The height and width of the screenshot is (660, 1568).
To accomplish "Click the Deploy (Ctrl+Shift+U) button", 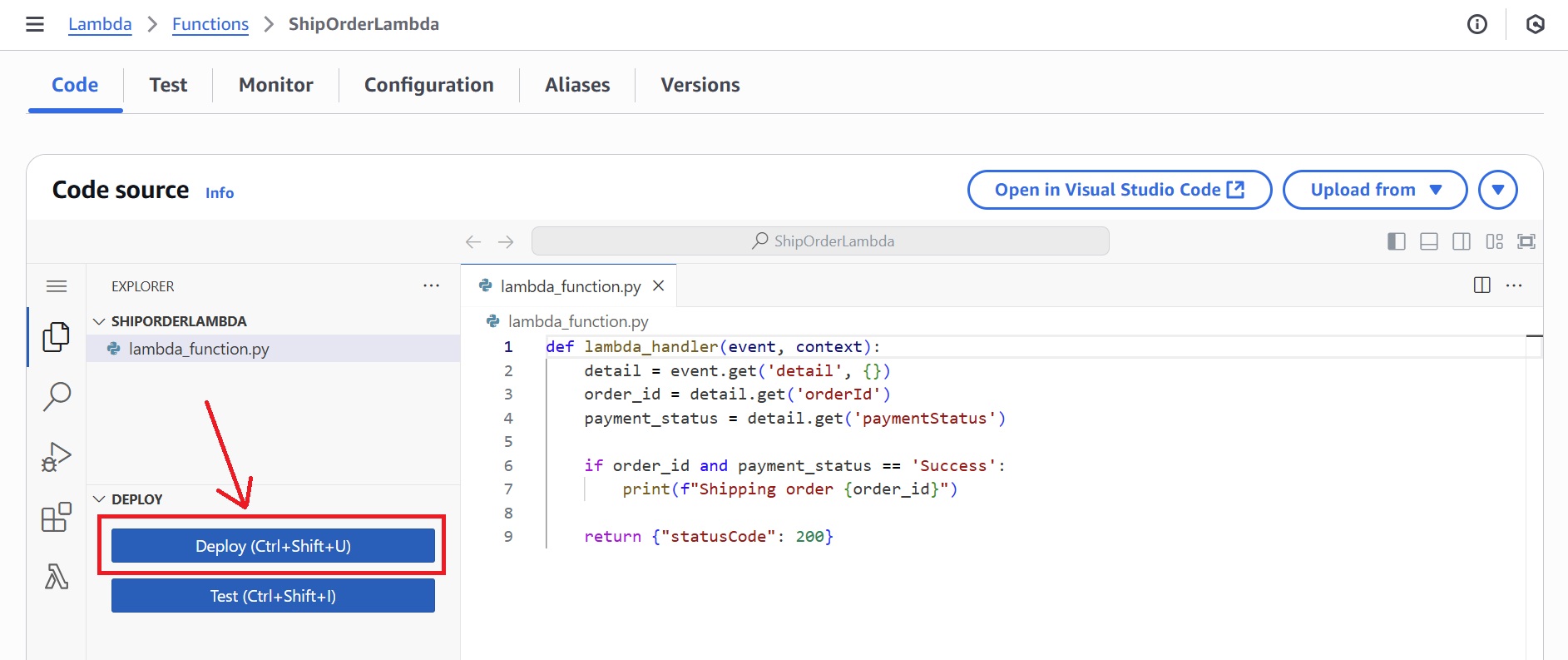I will click(x=273, y=546).
